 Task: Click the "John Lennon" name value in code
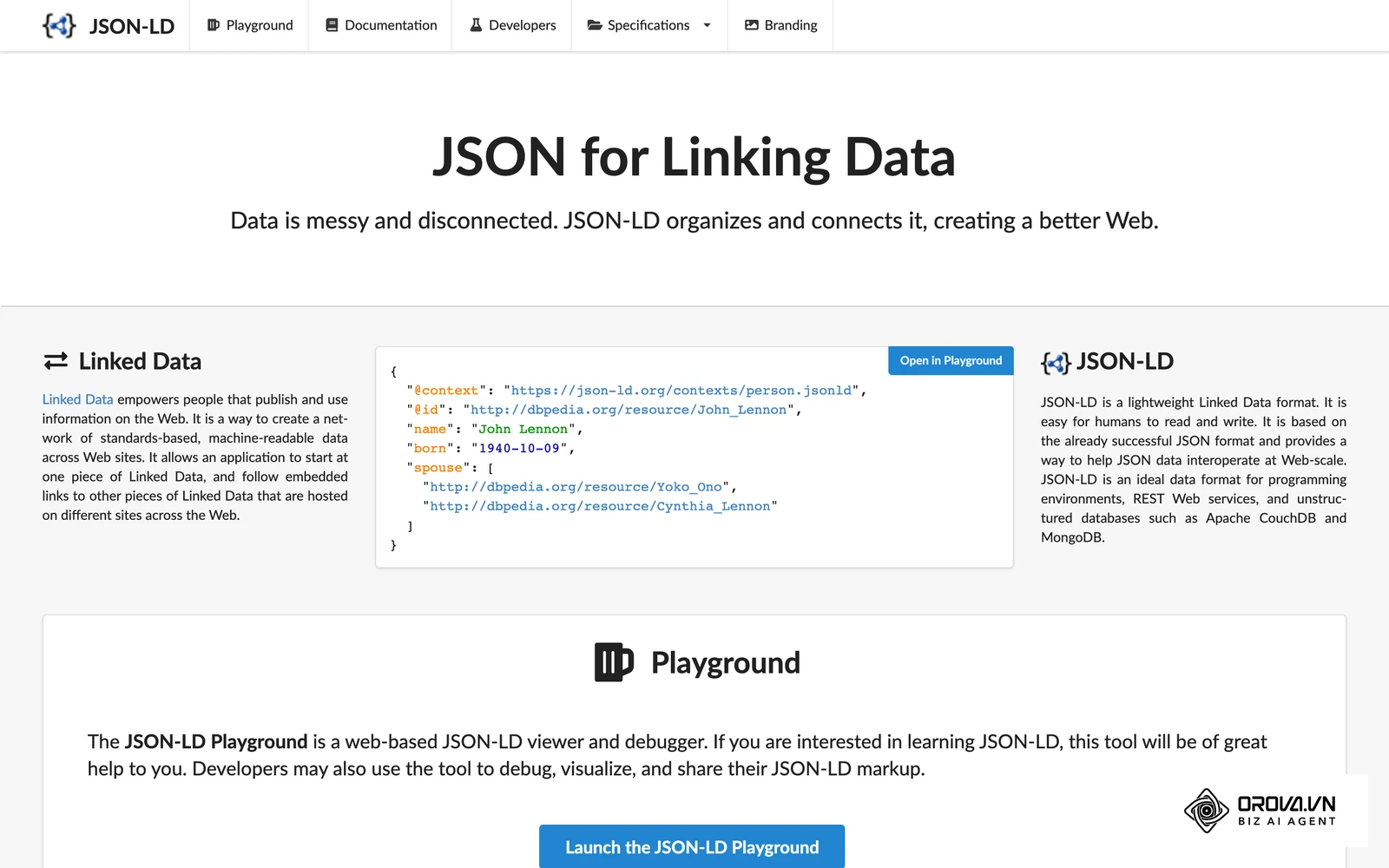[523, 429]
